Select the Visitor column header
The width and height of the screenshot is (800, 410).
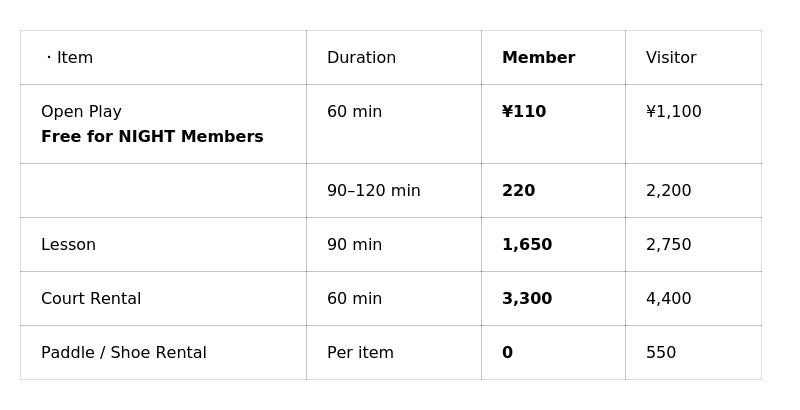(671, 58)
